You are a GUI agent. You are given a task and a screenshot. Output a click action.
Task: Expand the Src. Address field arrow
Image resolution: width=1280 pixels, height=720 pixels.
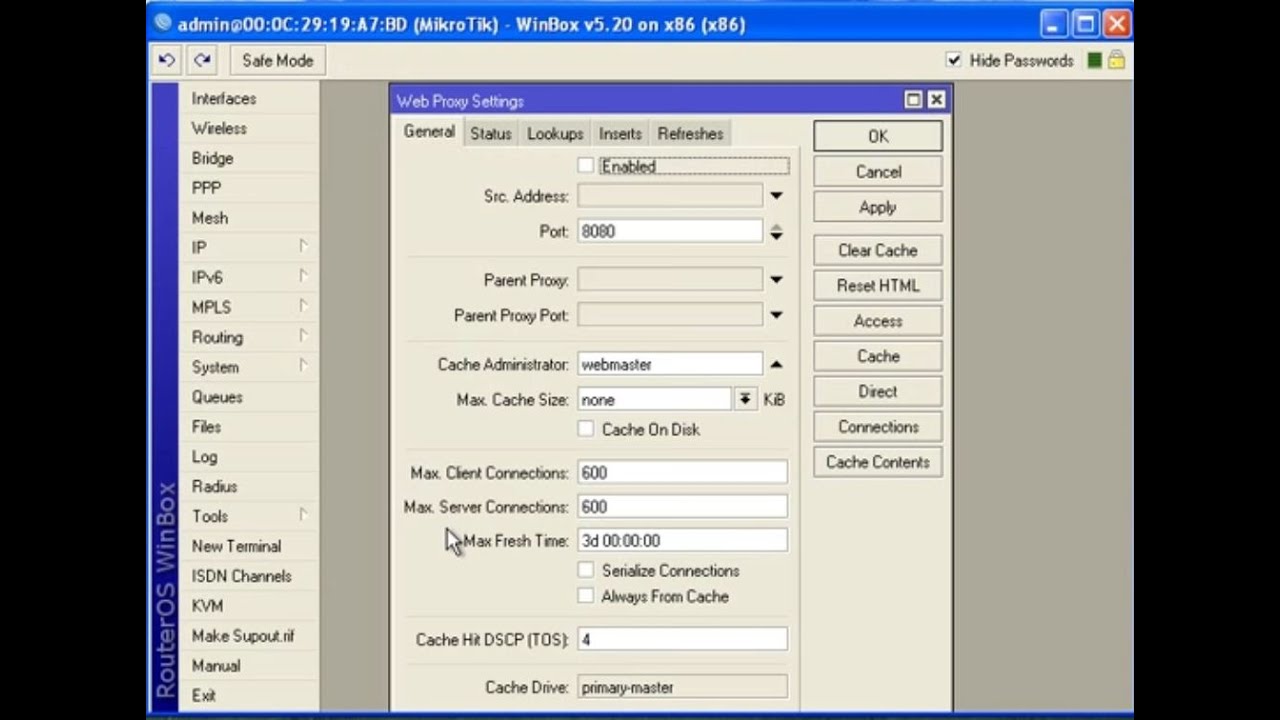[x=776, y=196]
